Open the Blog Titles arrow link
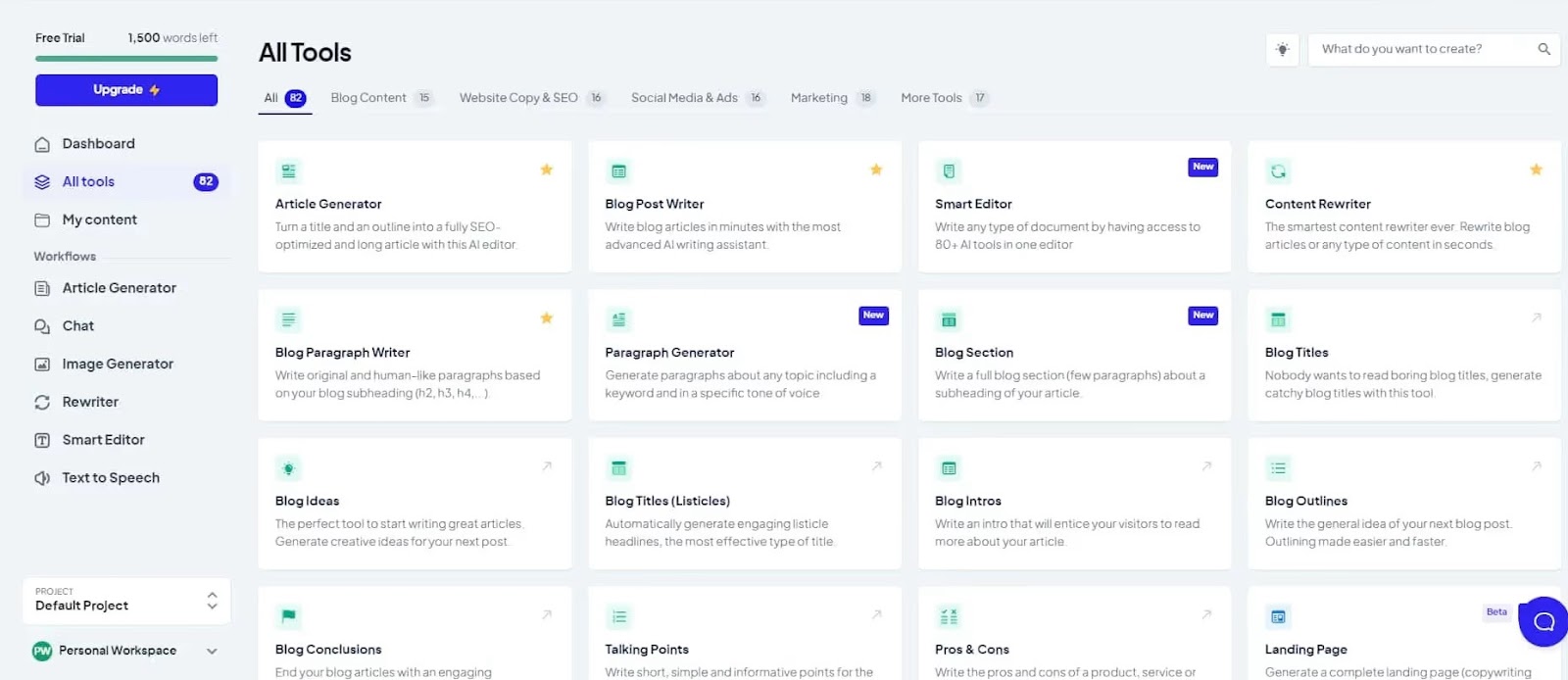This screenshot has width=1568, height=680. click(x=1536, y=317)
